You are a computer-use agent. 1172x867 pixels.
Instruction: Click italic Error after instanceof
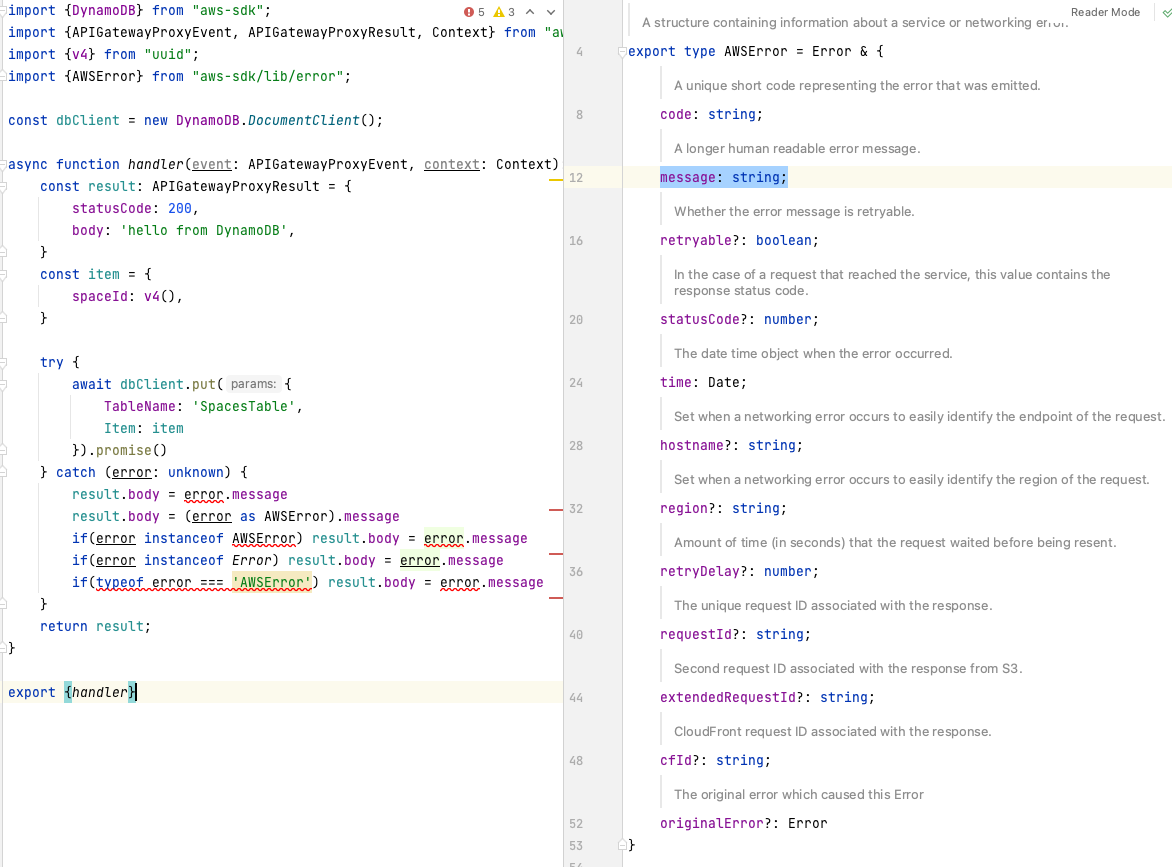252,561
